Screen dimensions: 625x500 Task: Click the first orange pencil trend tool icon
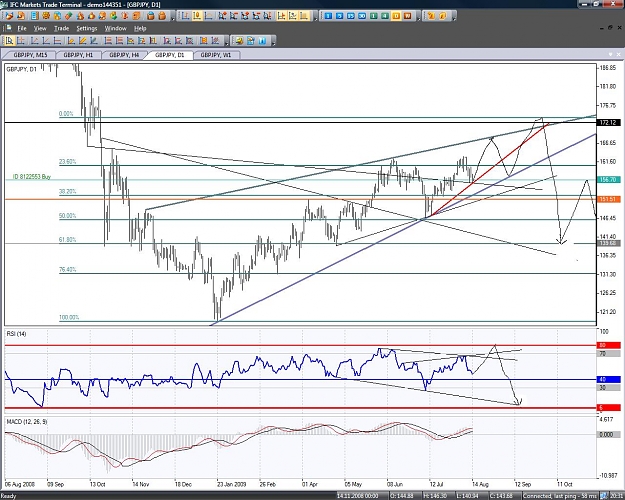pos(71,40)
